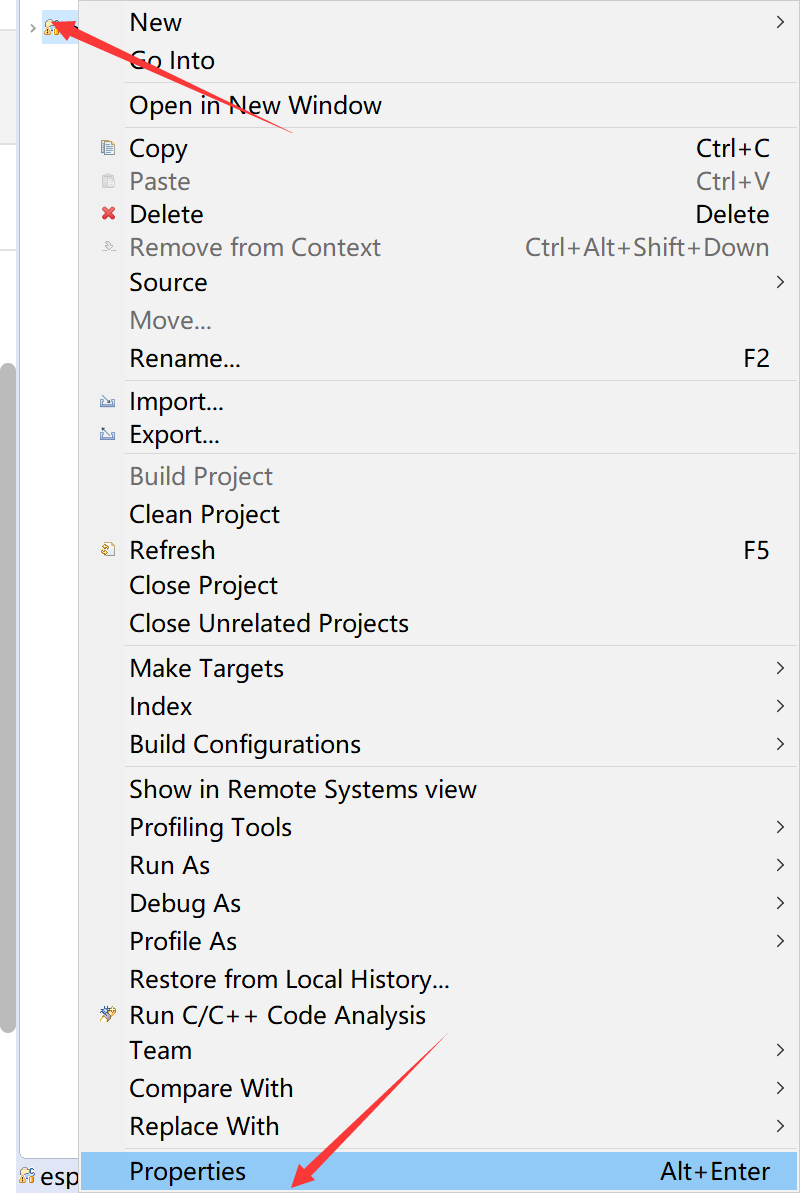The height and width of the screenshot is (1193, 800).
Task: Open the Build Configurations submenu arrow
Action: click(780, 744)
